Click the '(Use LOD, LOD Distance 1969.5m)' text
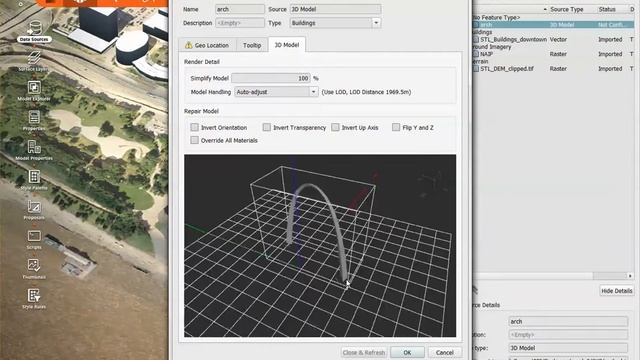 coord(366,92)
